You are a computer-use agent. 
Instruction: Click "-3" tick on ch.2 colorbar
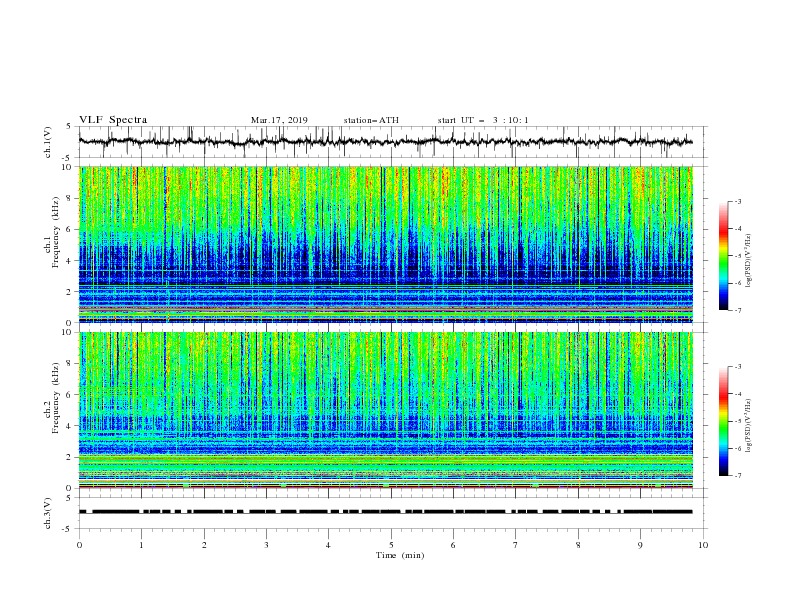738,367
